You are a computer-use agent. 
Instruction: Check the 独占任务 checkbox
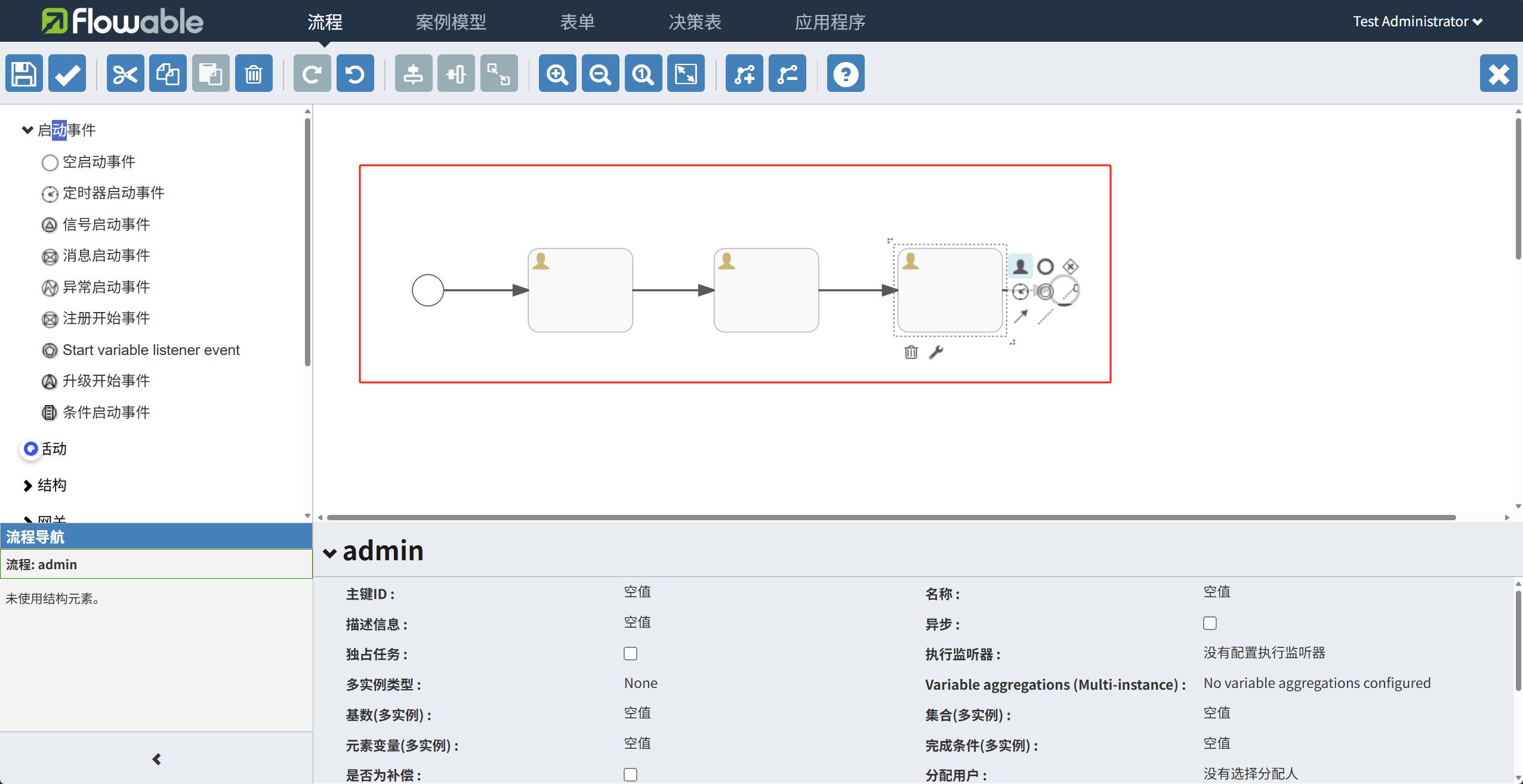point(629,653)
